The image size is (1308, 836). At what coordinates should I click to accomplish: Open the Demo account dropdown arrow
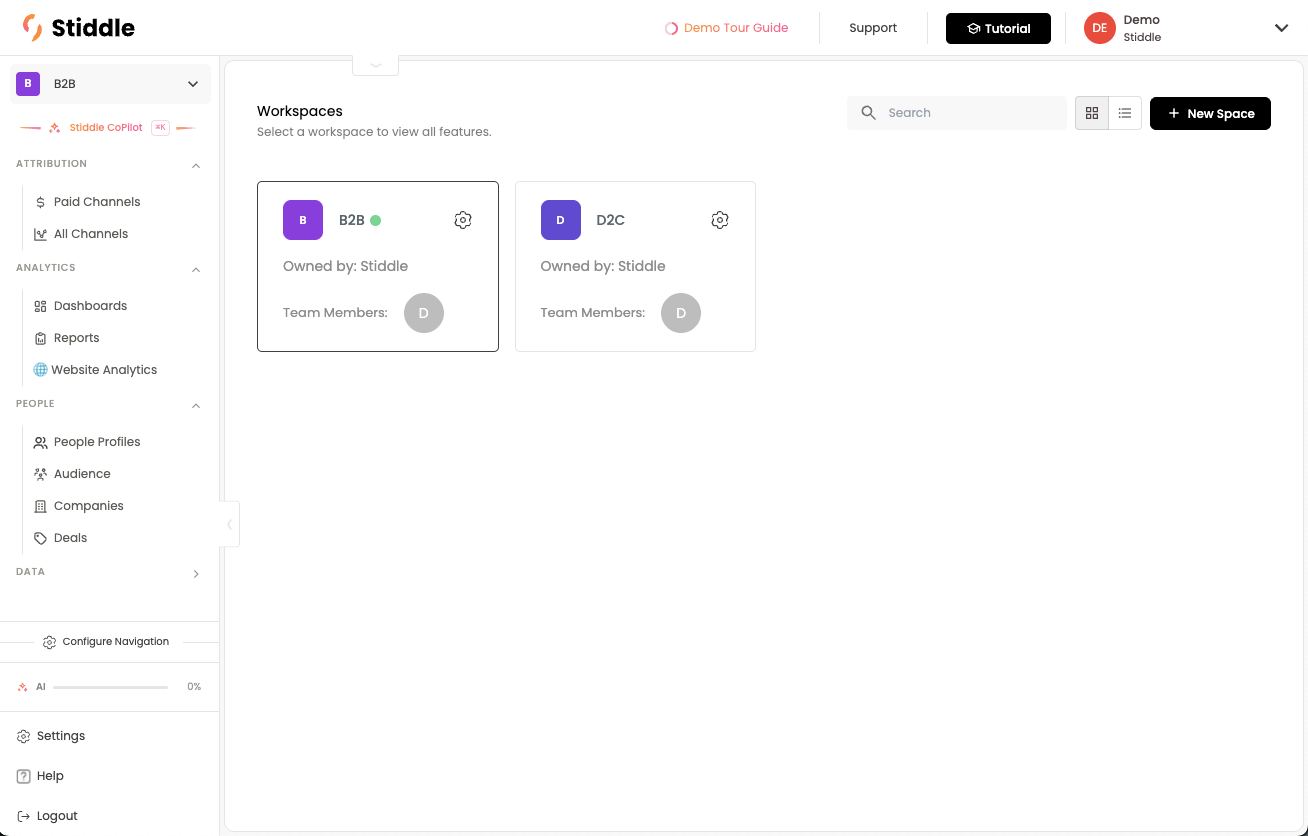pos(1281,28)
